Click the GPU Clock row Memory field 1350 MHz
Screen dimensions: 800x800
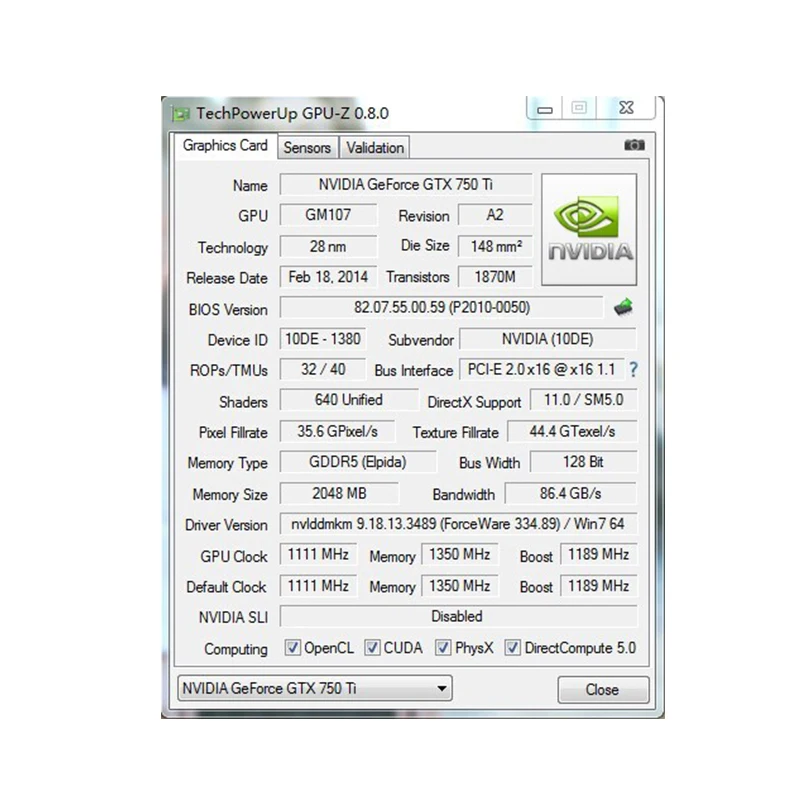[460, 555]
